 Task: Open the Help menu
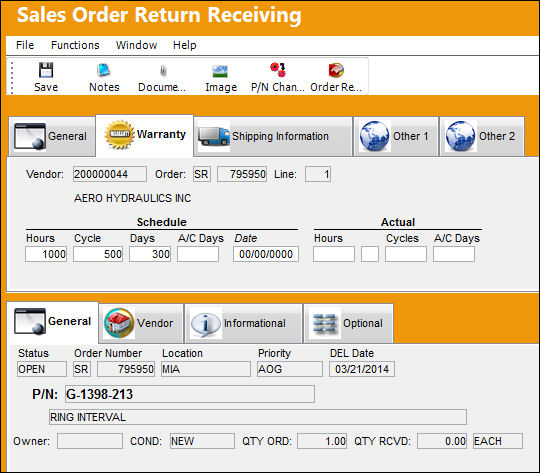click(185, 45)
